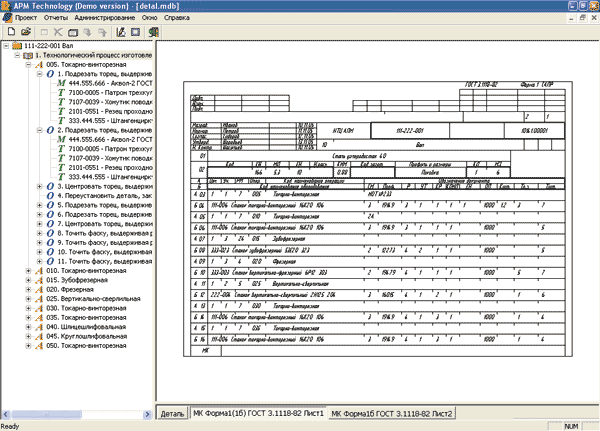This screenshot has height=431, width=600.
Task: Click the rectangle frame toolbar icon
Action: 137,32
